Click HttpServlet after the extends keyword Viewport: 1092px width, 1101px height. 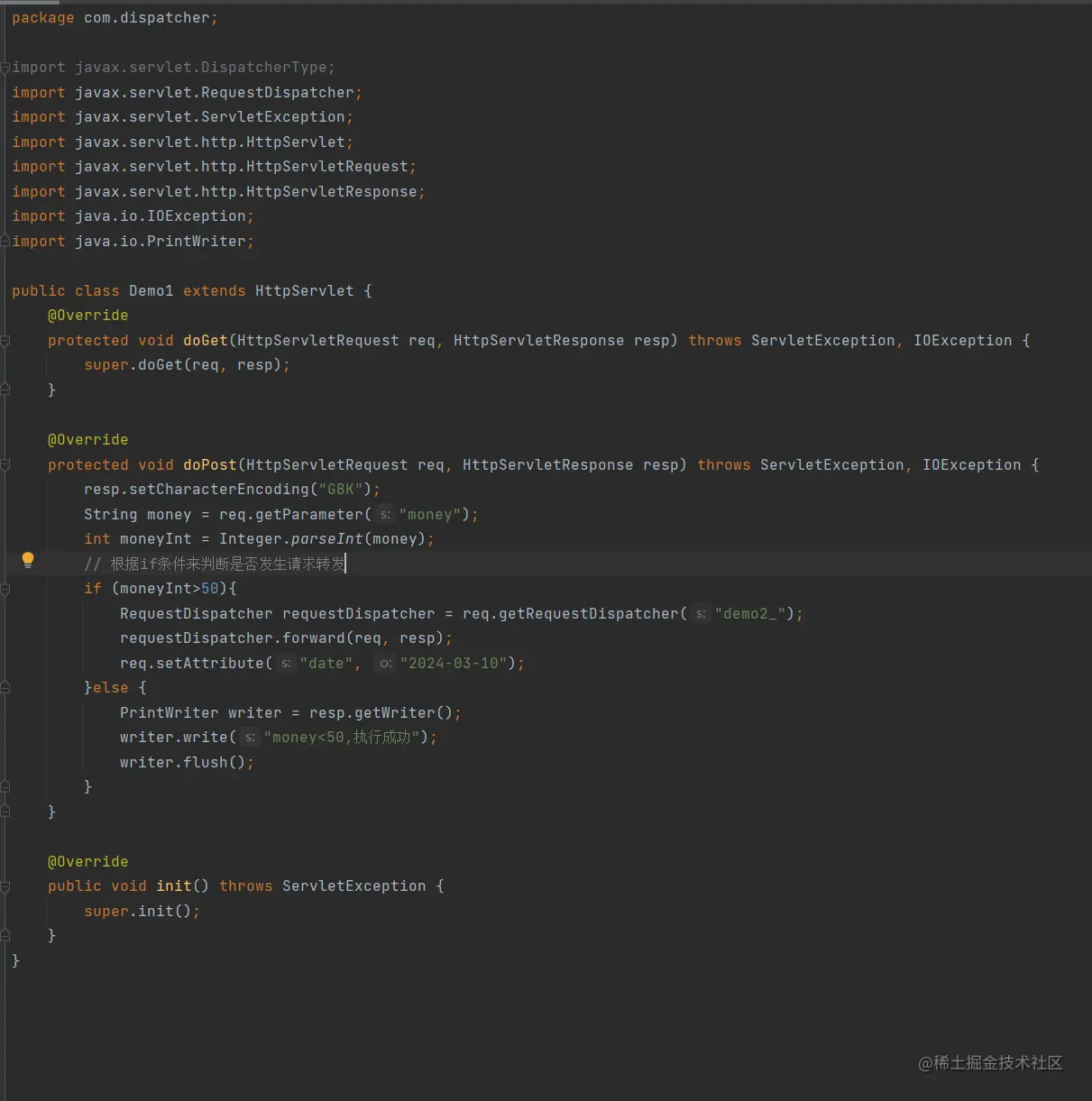click(x=305, y=291)
